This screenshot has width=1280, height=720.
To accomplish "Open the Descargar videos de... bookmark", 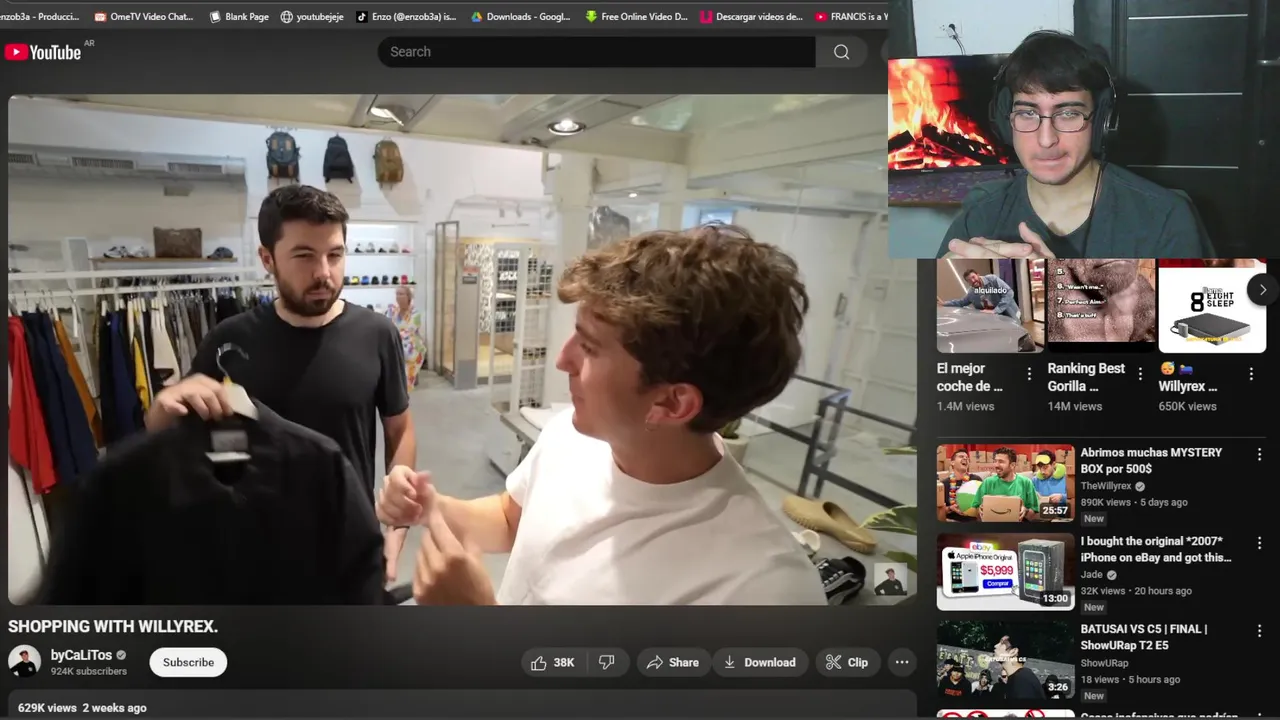I will coord(752,16).
